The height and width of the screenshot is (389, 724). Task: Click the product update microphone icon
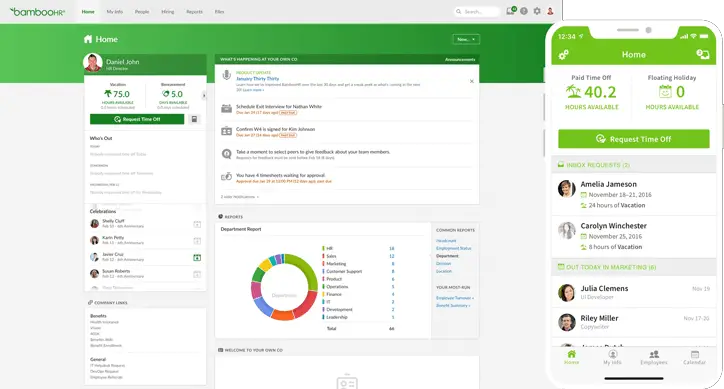coord(226,75)
